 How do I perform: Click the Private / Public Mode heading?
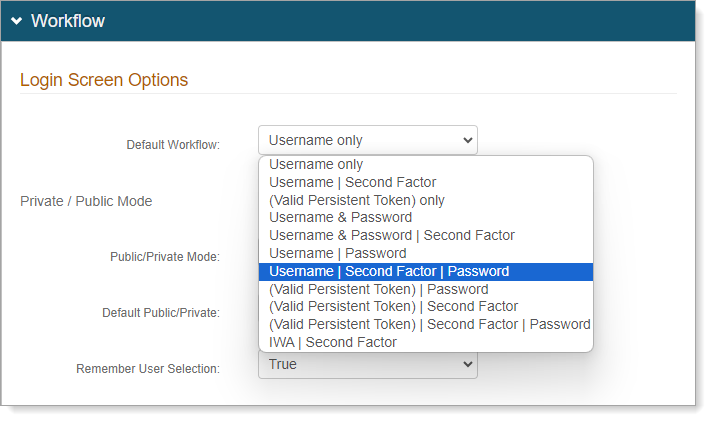click(86, 201)
